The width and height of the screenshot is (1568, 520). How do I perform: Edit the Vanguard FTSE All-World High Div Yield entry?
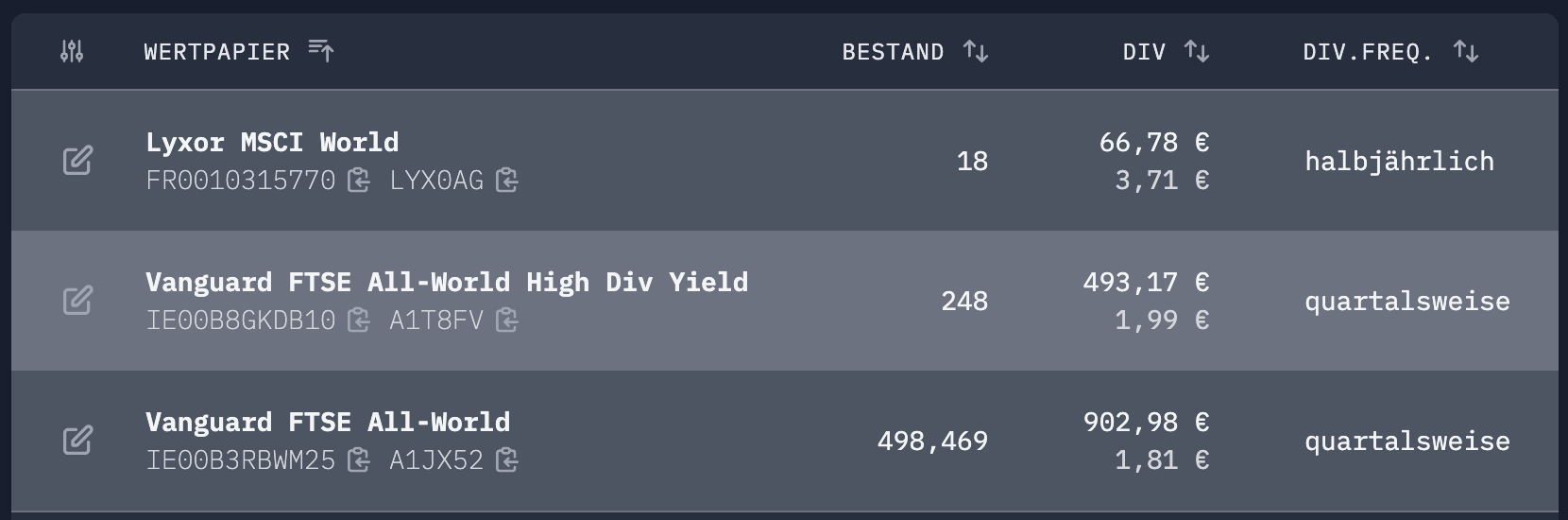click(x=77, y=301)
